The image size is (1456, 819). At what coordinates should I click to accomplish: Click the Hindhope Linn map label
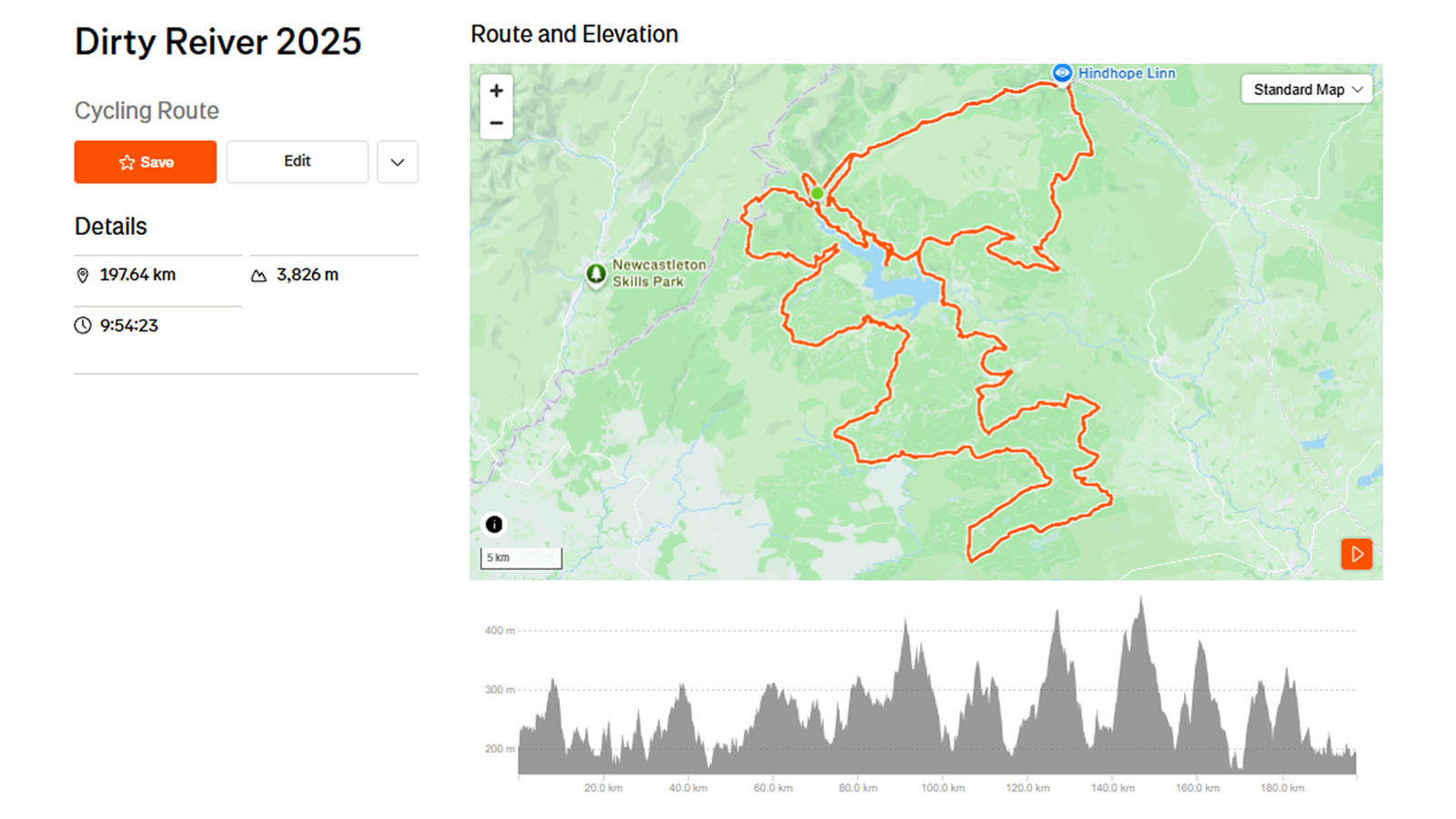click(1127, 73)
